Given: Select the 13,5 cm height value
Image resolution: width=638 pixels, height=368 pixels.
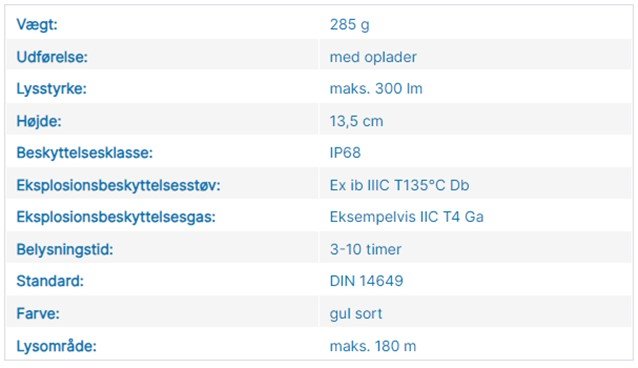Looking at the screenshot, I should (x=356, y=121).
